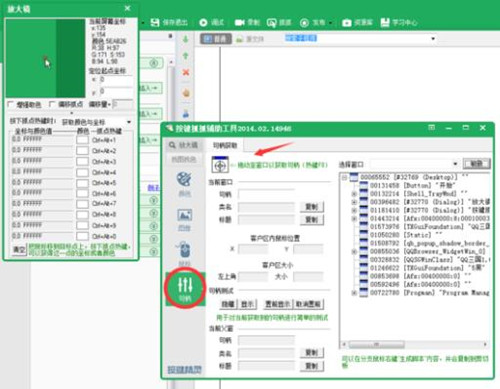The image size is (500, 389).
Task: Click Copy beside the current window title
Action: (x=312, y=220)
